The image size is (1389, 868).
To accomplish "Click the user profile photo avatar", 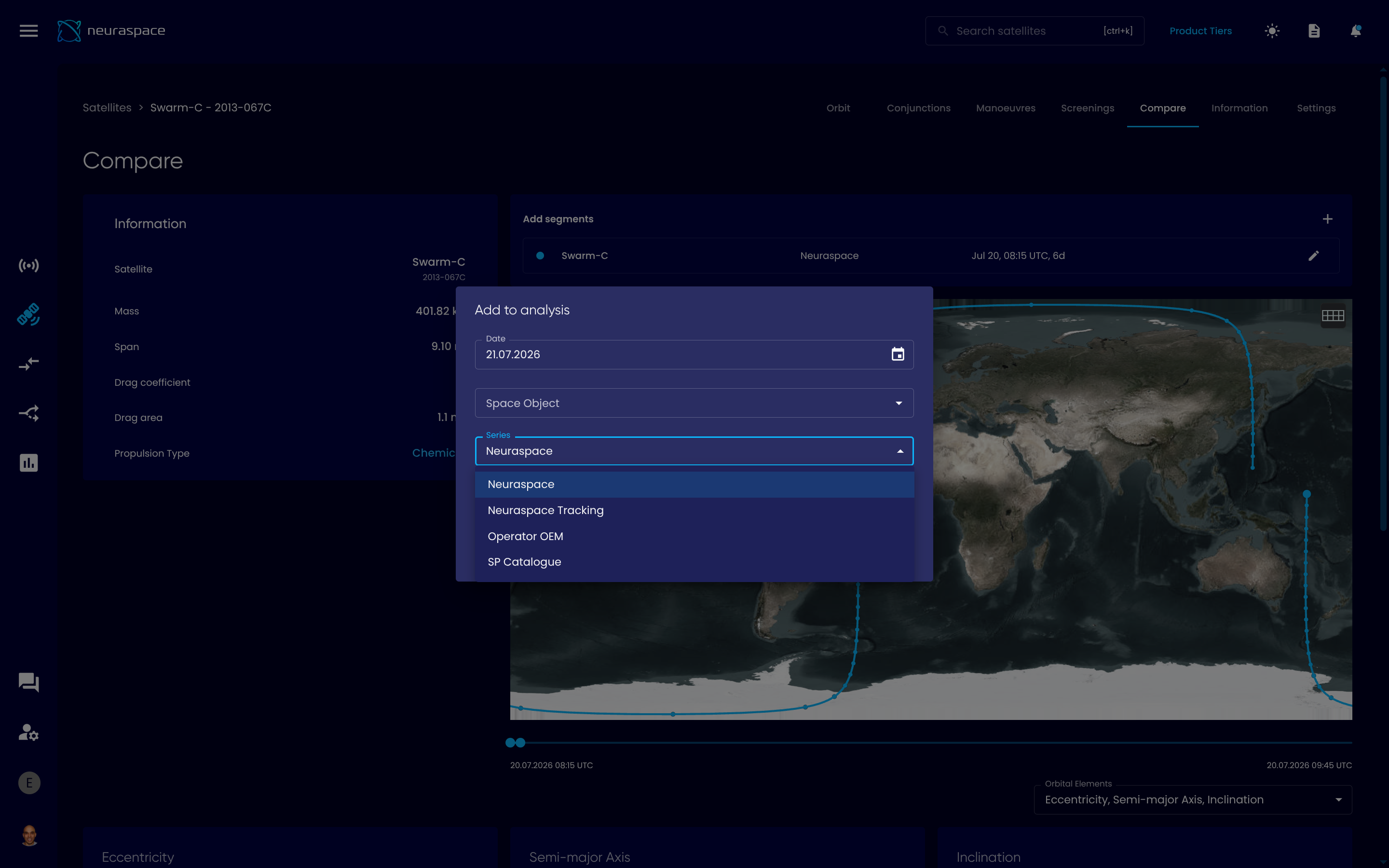I will 29,835.
